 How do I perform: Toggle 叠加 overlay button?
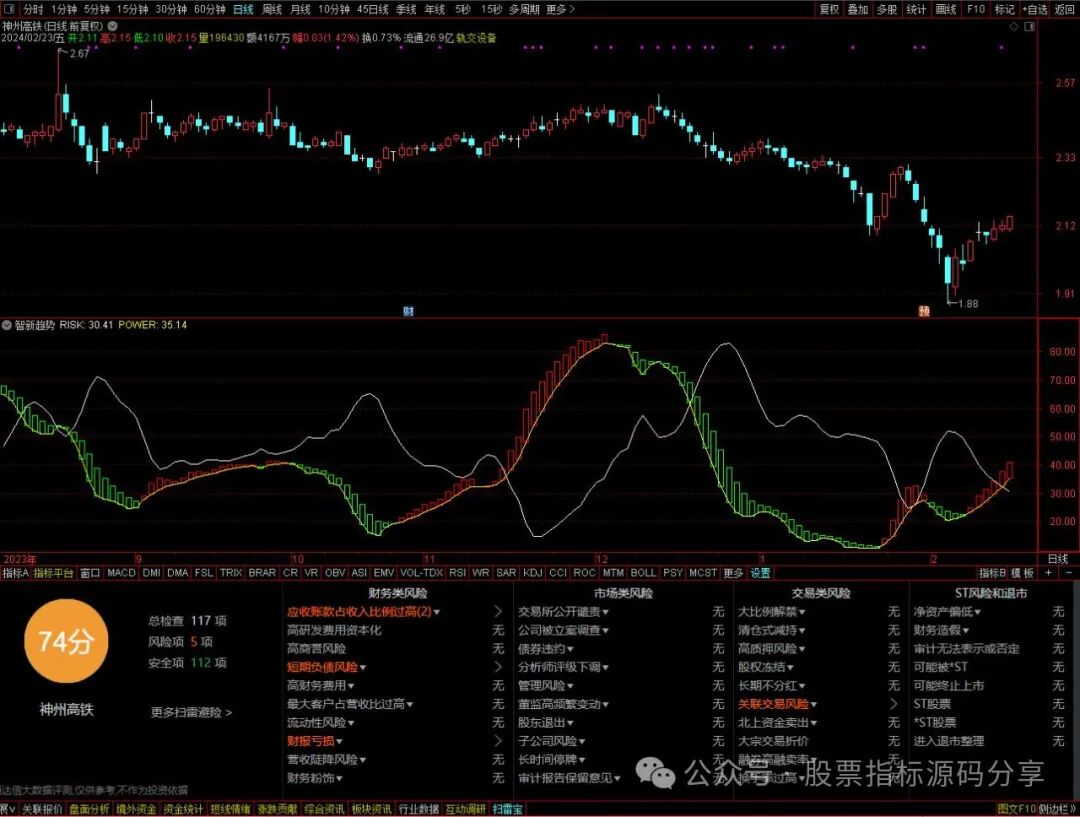(858, 9)
